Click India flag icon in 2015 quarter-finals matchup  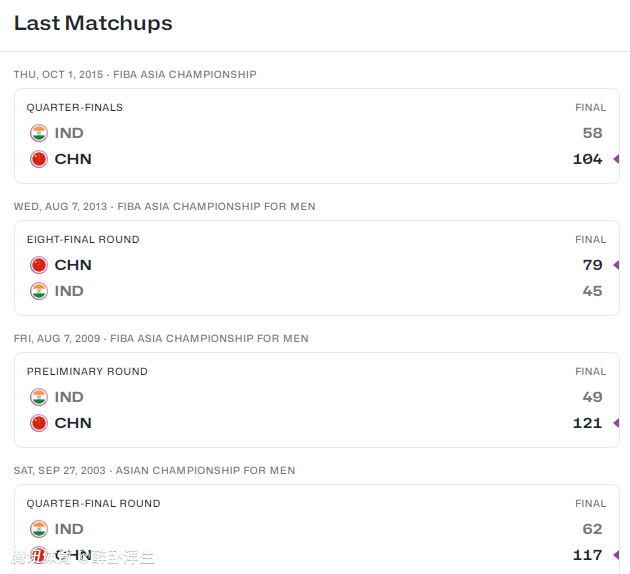point(39,133)
